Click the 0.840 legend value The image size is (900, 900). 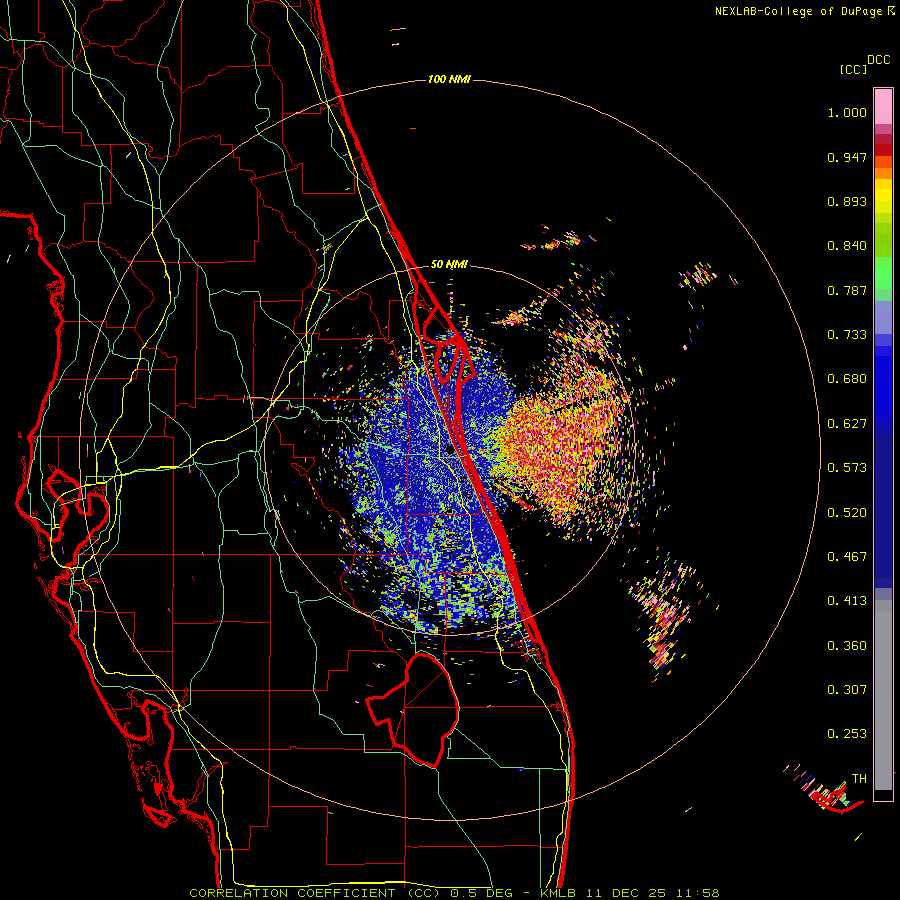pyautogui.click(x=847, y=246)
